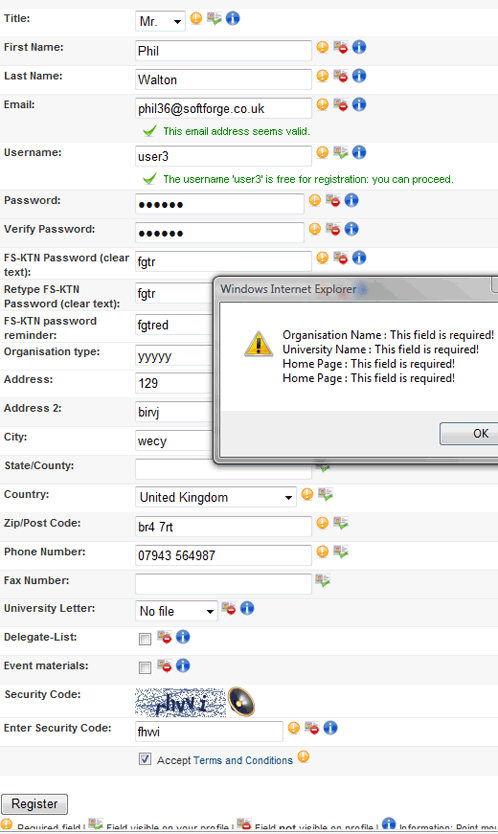Play the security code audio speaker icon
498x834 pixels.
242,702
